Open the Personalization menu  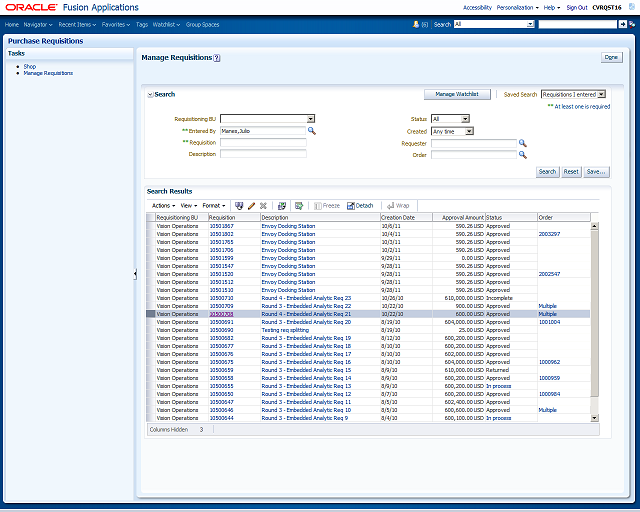coord(518,7)
